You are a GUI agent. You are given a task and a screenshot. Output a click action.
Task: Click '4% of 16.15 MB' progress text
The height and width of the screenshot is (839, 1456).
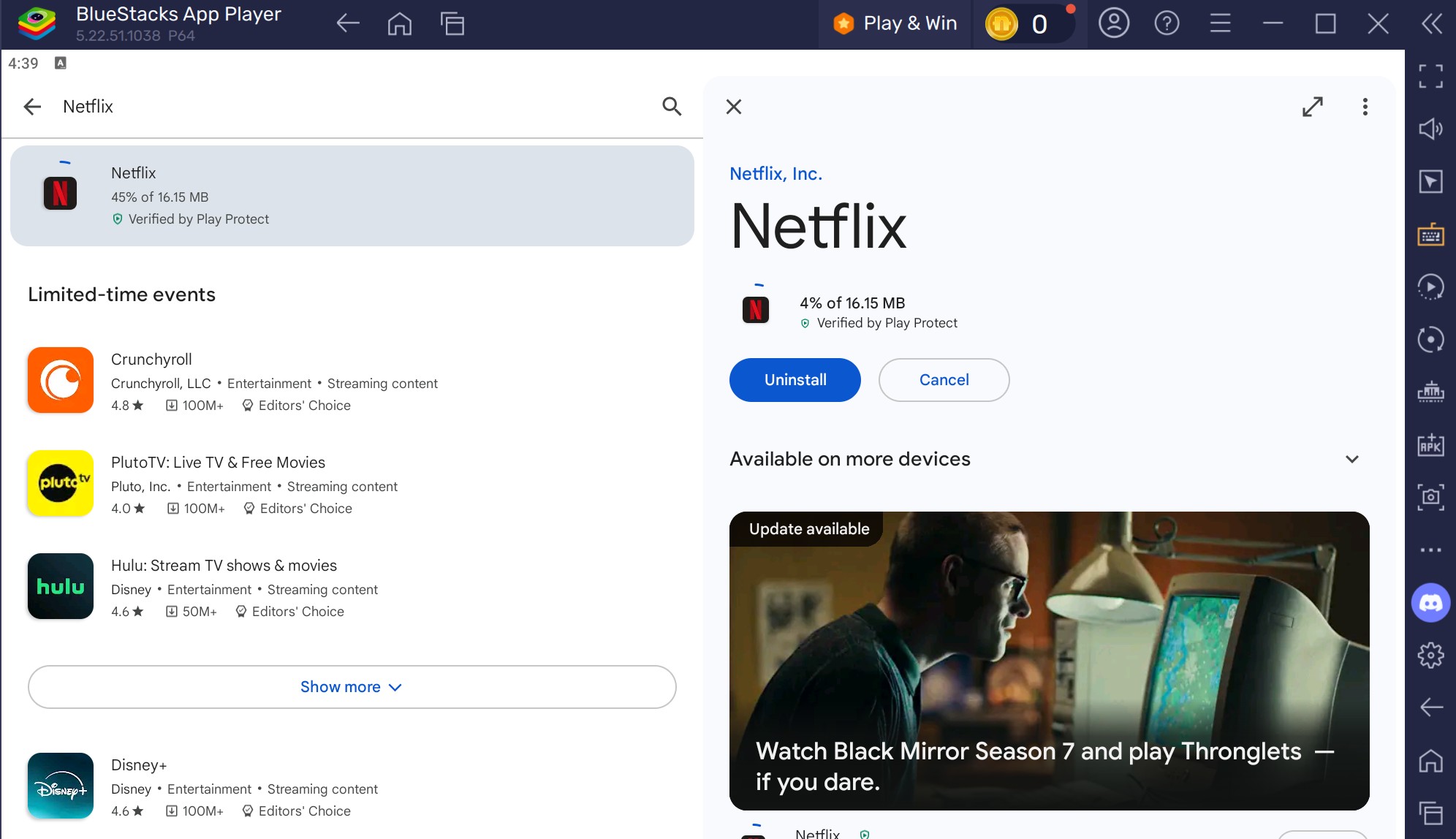852,303
